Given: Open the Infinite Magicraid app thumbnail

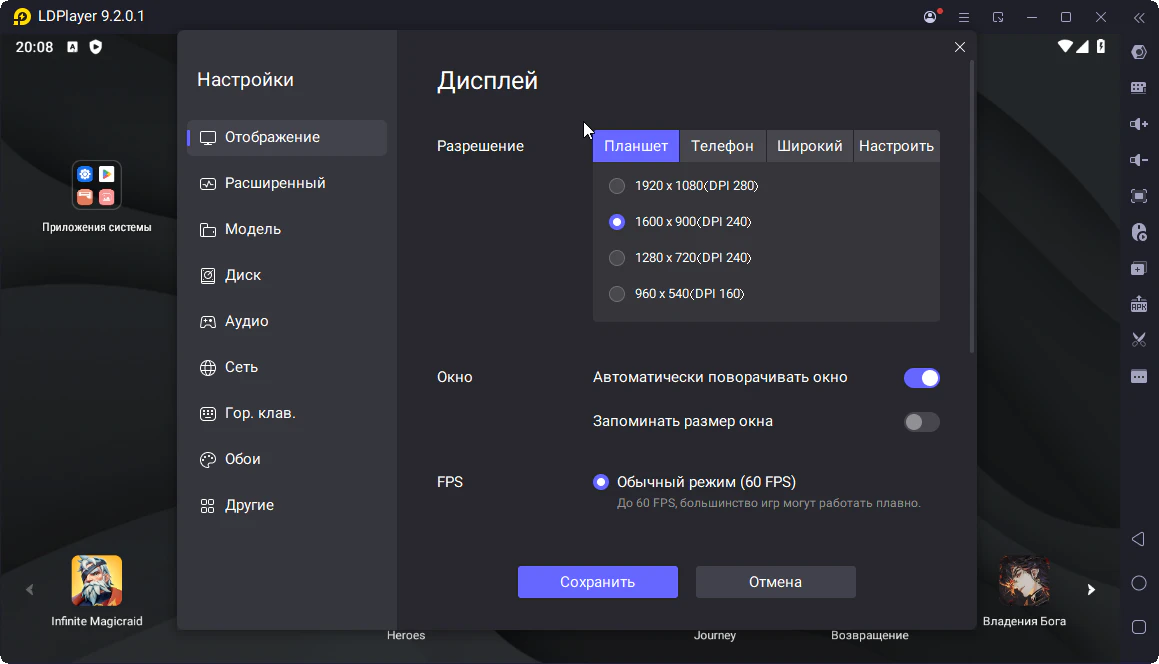Looking at the screenshot, I should pos(97,581).
